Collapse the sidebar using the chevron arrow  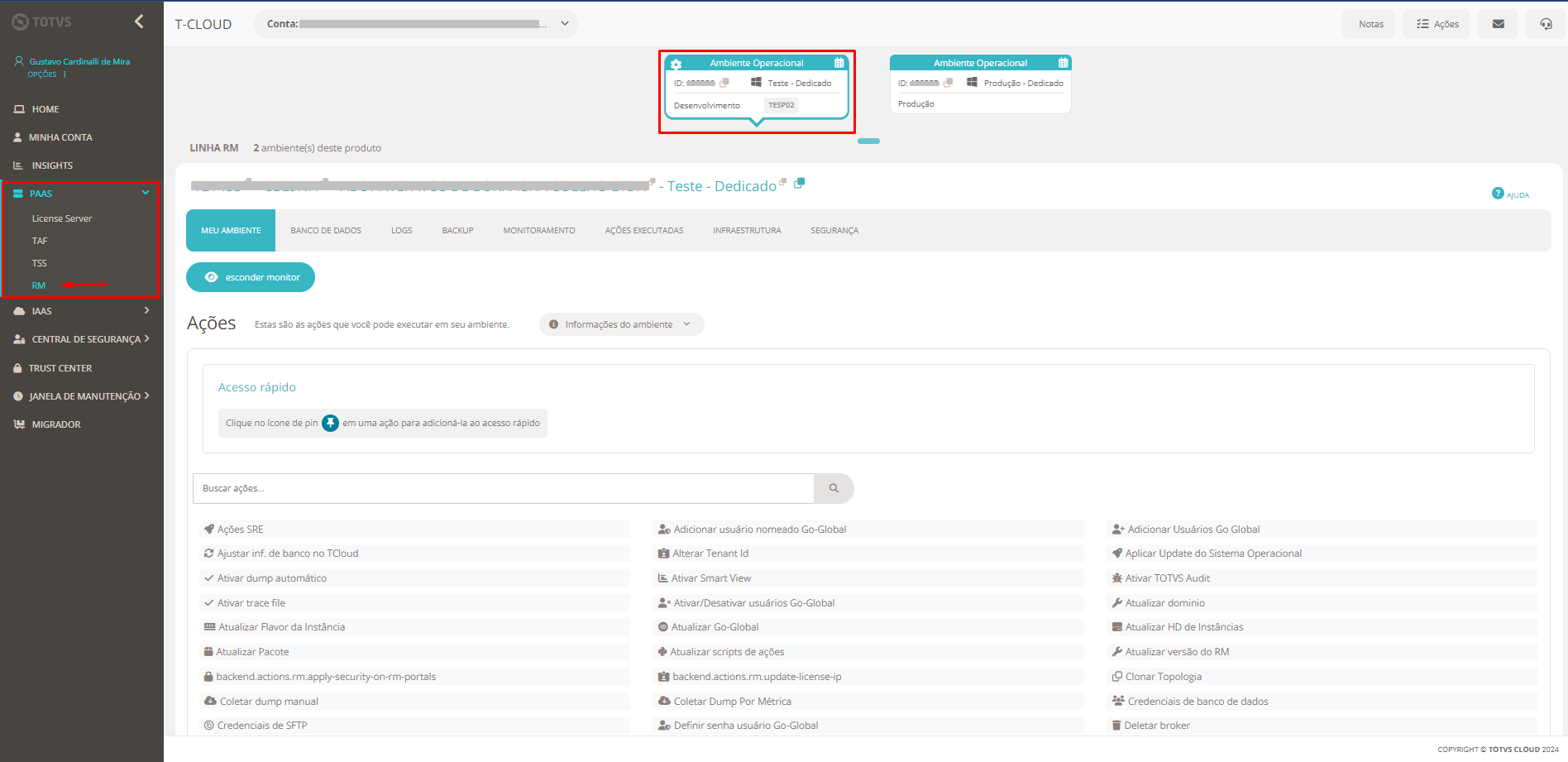pyautogui.click(x=139, y=22)
